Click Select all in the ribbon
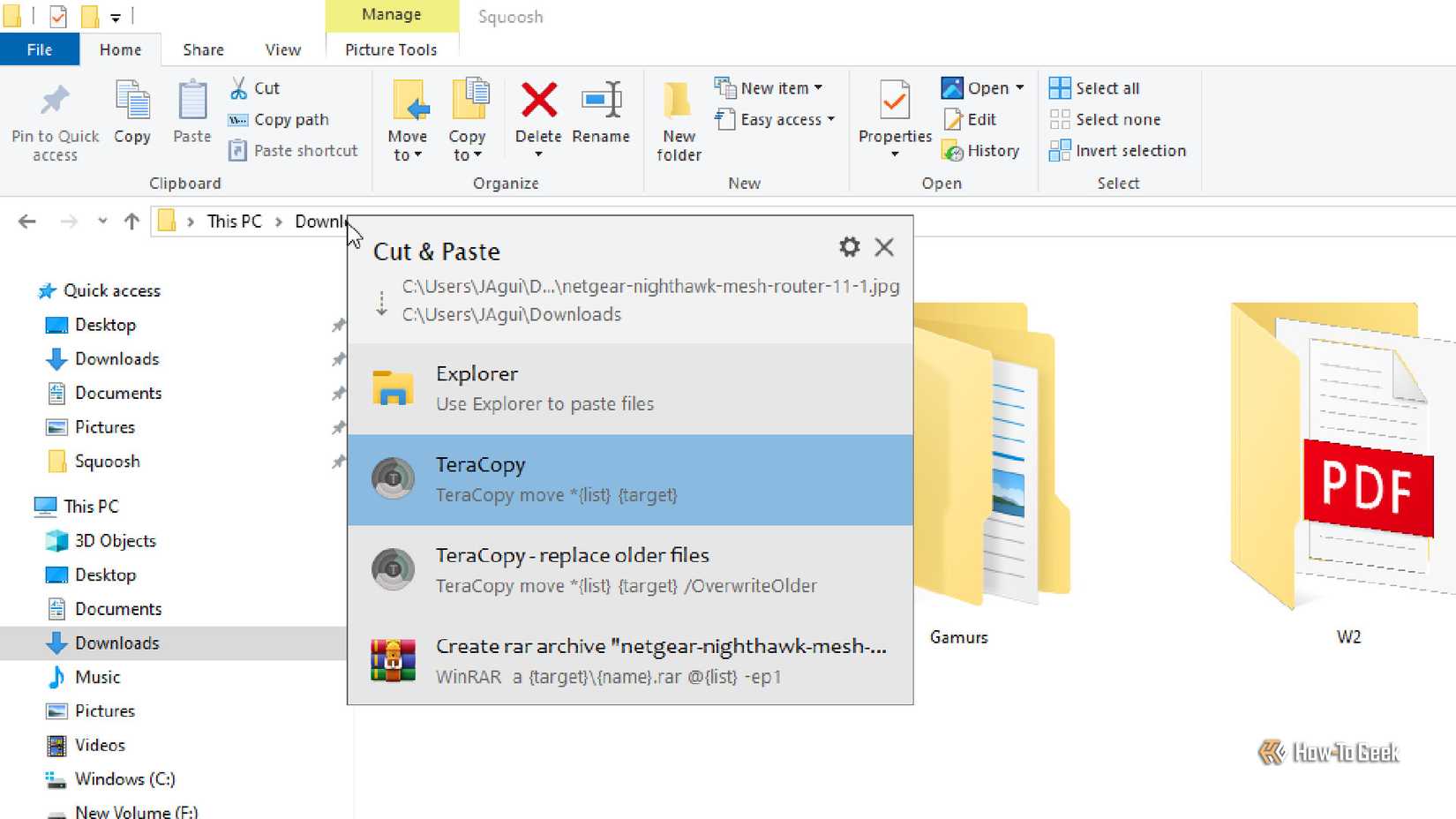1456x819 pixels. (x=1094, y=88)
